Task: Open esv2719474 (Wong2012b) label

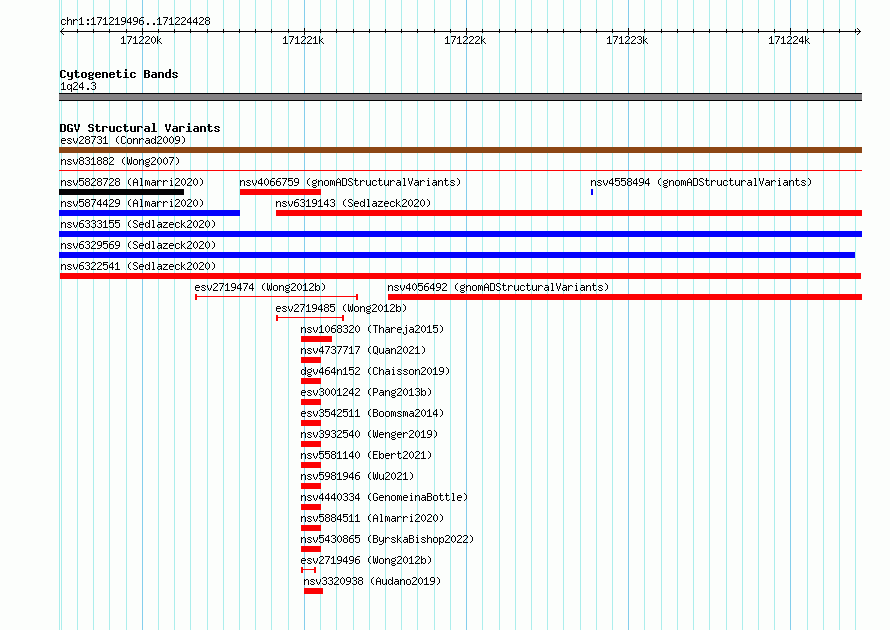Action: pyautogui.click(x=260, y=287)
